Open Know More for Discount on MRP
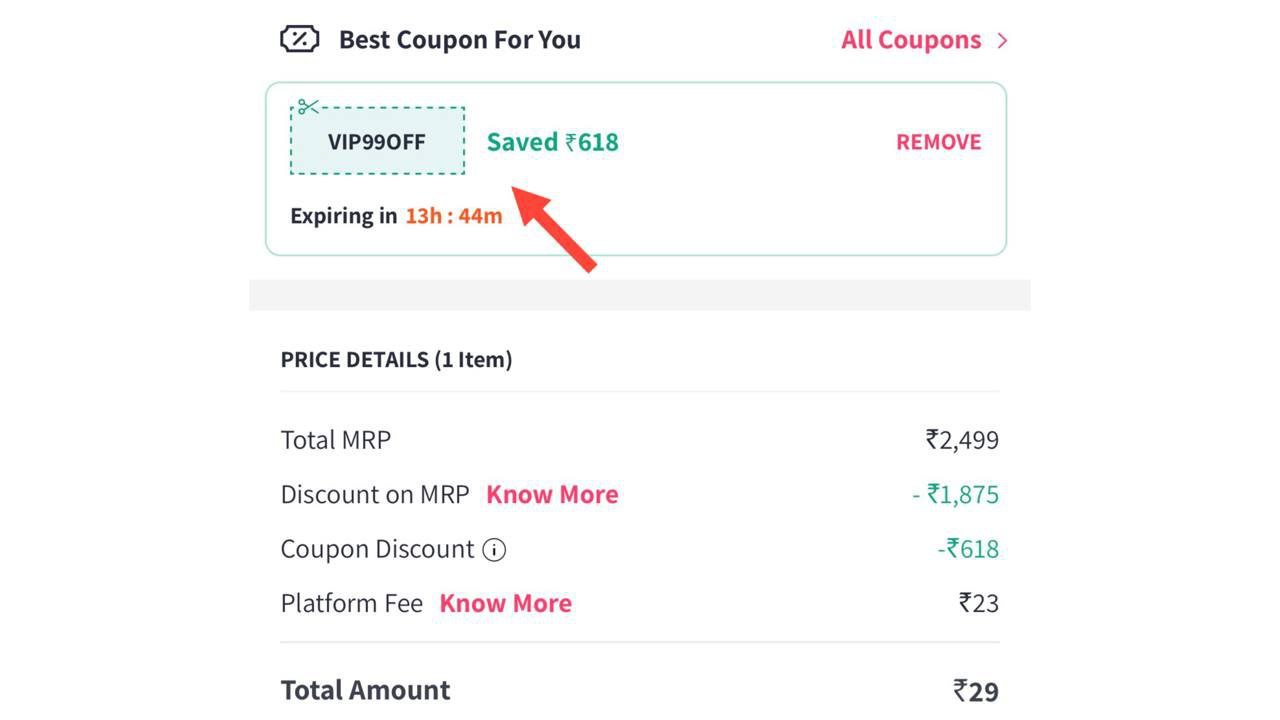Viewport: 1280px width, 720px height. (x=552, y=495)
